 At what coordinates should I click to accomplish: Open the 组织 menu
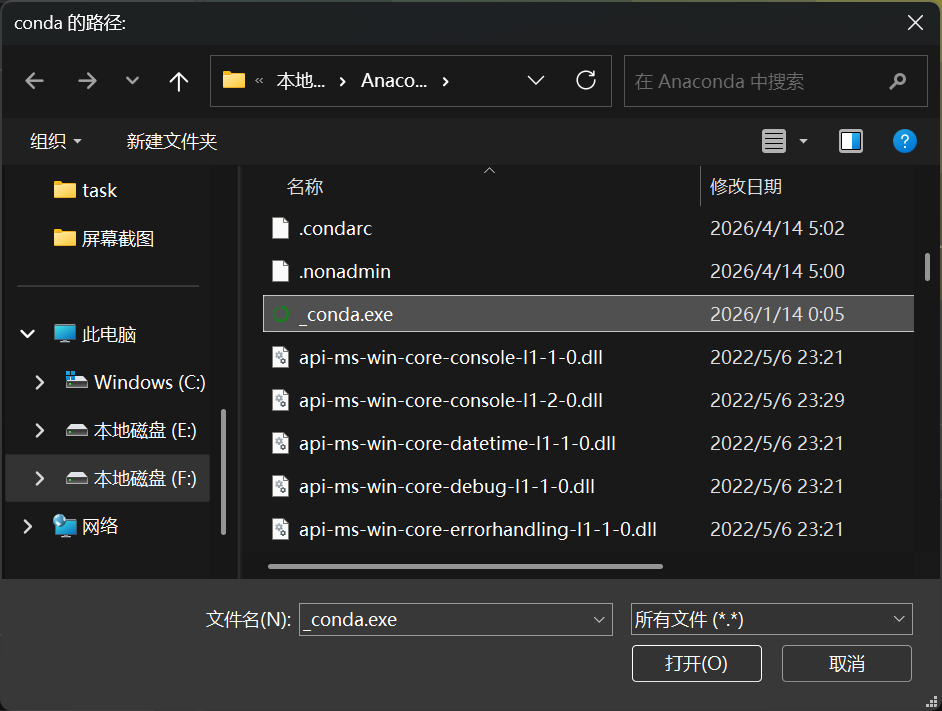[x=56, y=142]
